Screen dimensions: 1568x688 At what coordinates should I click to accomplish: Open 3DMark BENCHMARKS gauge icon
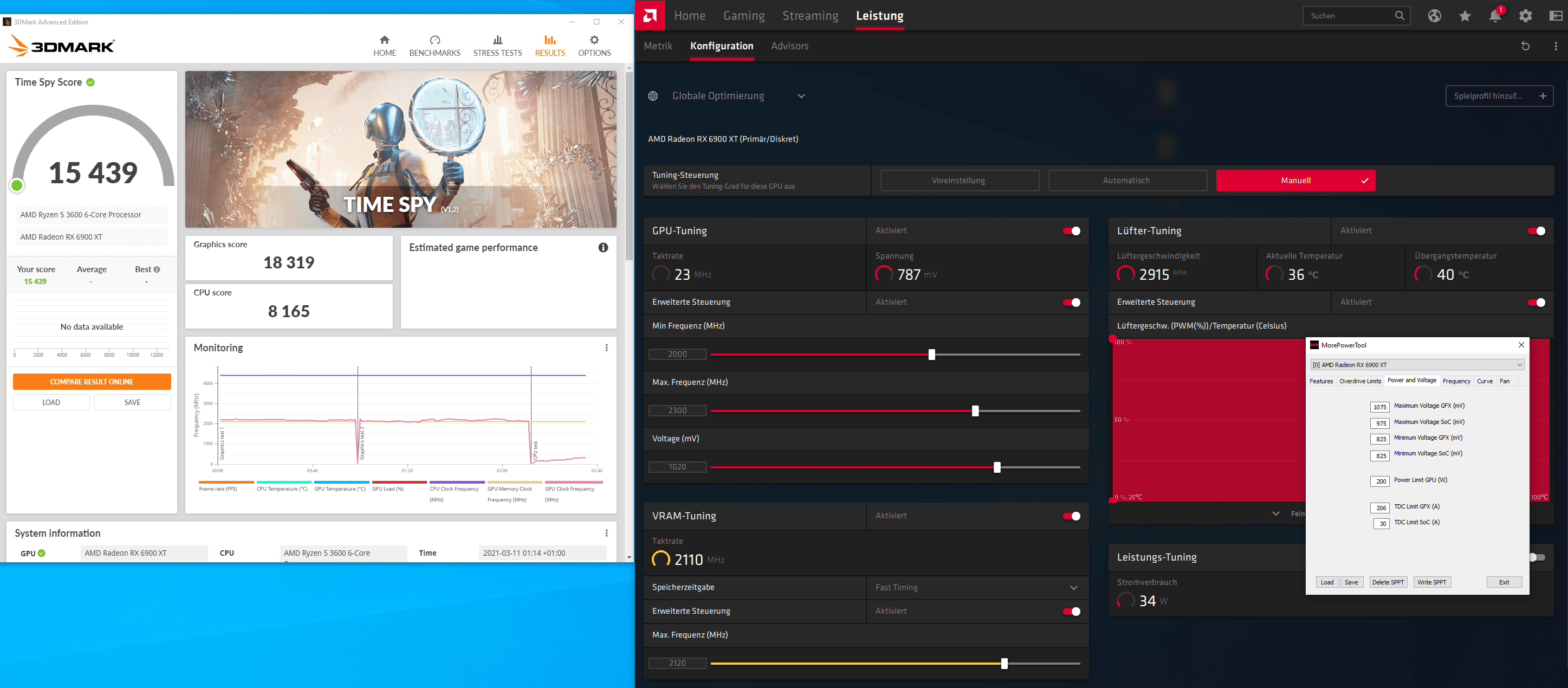tap(435, 40)
